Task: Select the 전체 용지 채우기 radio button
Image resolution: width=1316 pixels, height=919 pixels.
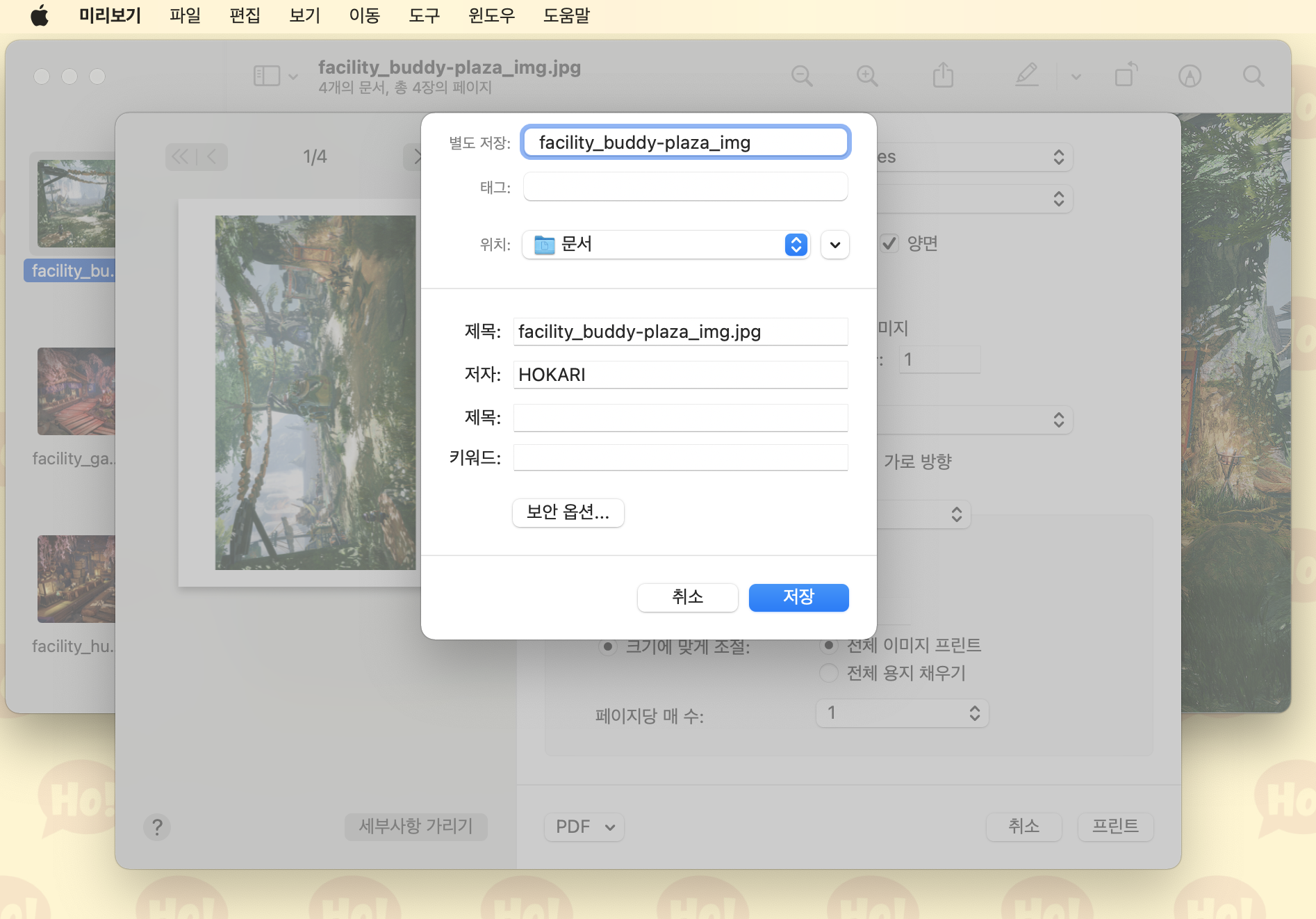Action: click(828, 673)
